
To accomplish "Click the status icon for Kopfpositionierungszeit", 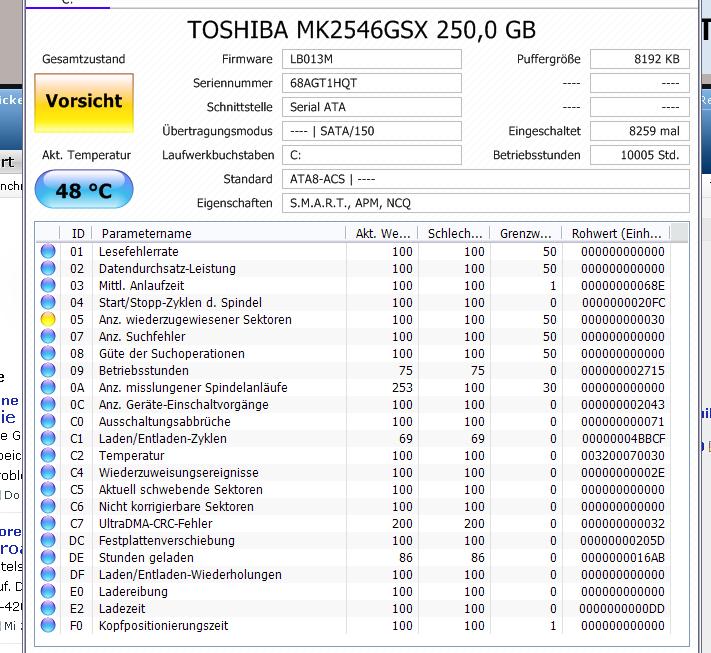I will pyautogui.click(x=48, y=625).
